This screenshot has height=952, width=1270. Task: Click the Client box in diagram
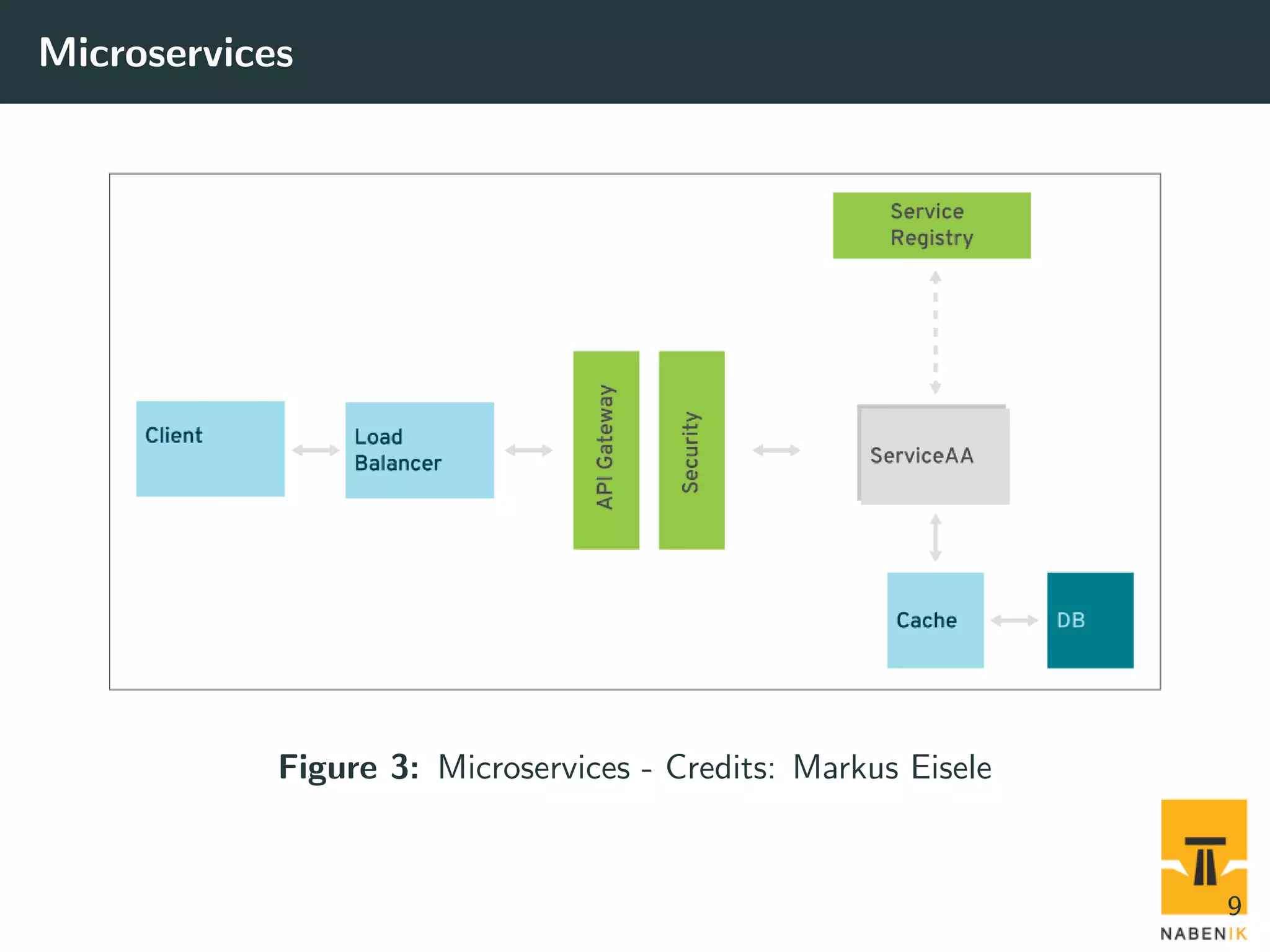coord(210,449)
